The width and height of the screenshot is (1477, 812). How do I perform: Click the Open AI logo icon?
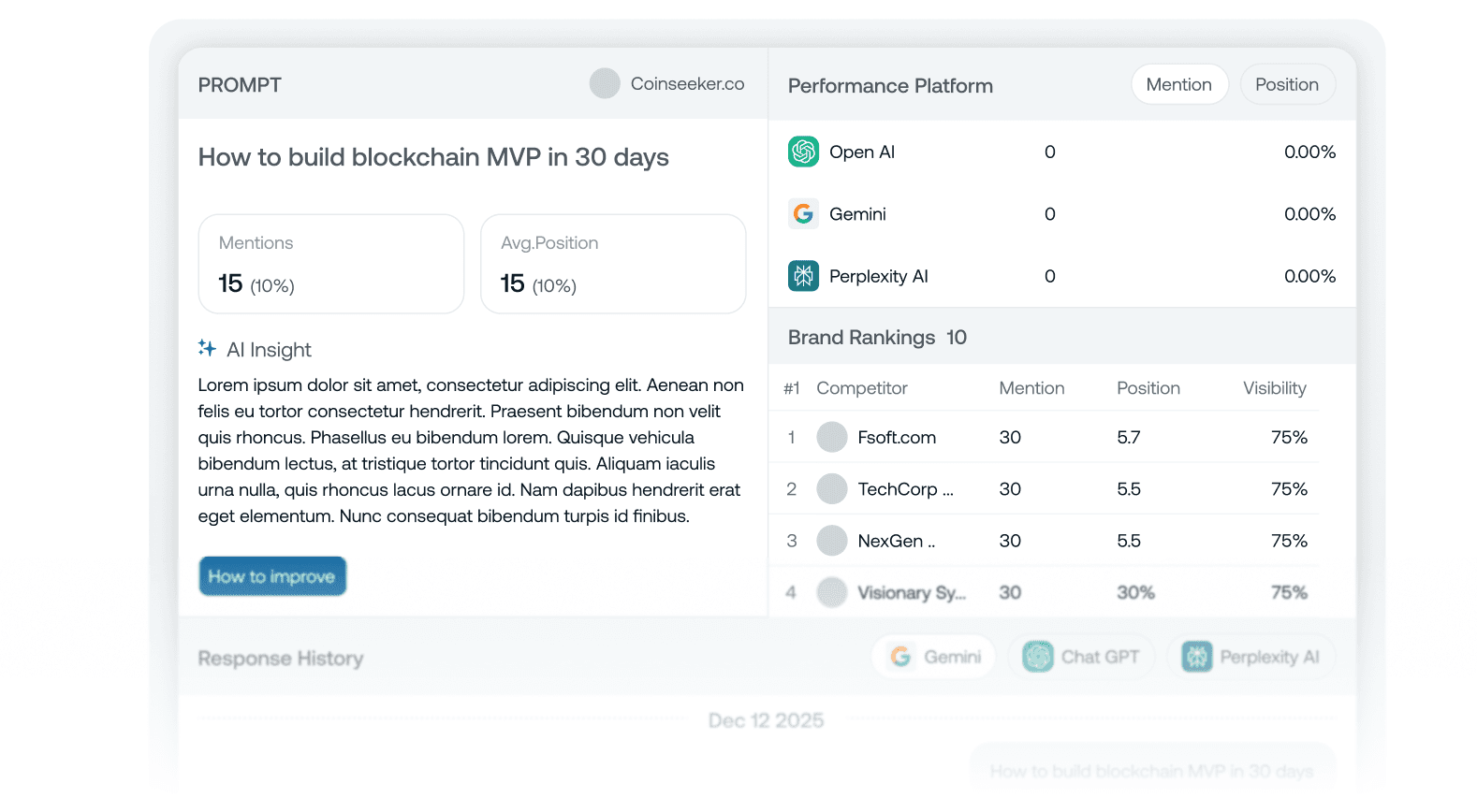(x=803, y=152)
